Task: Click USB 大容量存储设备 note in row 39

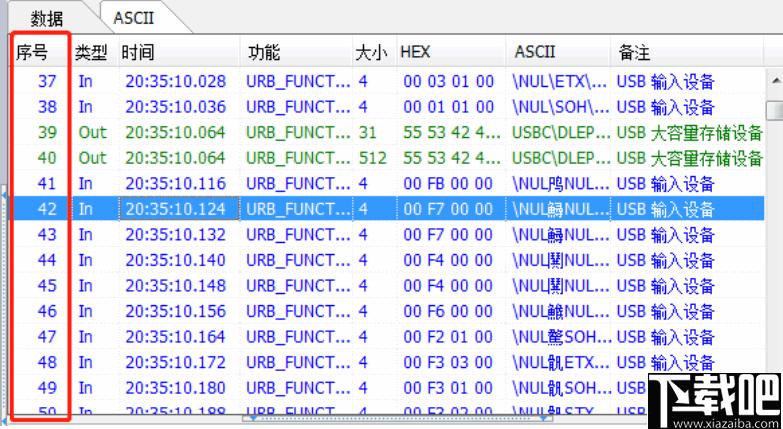Action: point(690,132)
